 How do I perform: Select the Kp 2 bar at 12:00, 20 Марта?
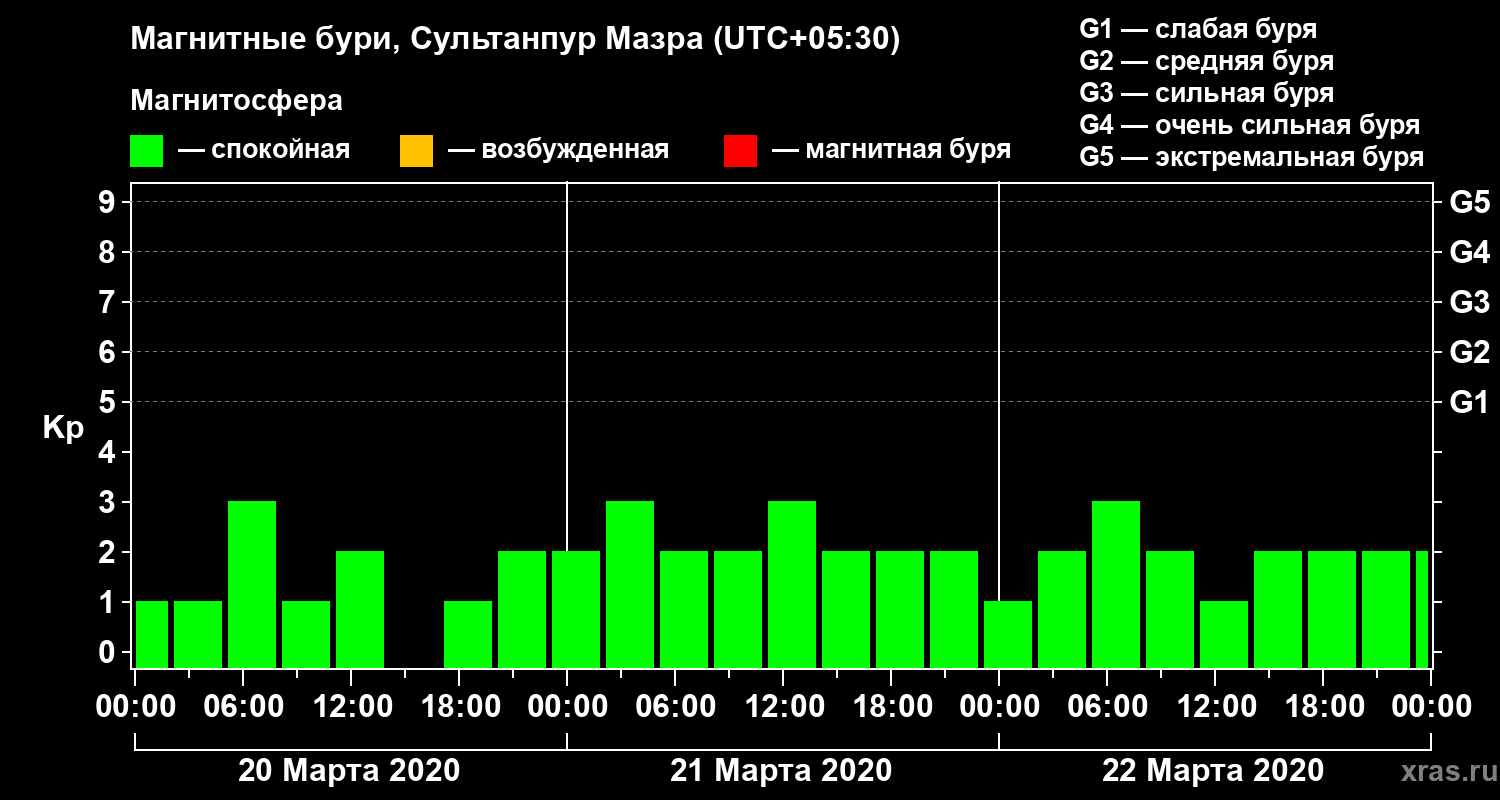[x=360, y=609]
